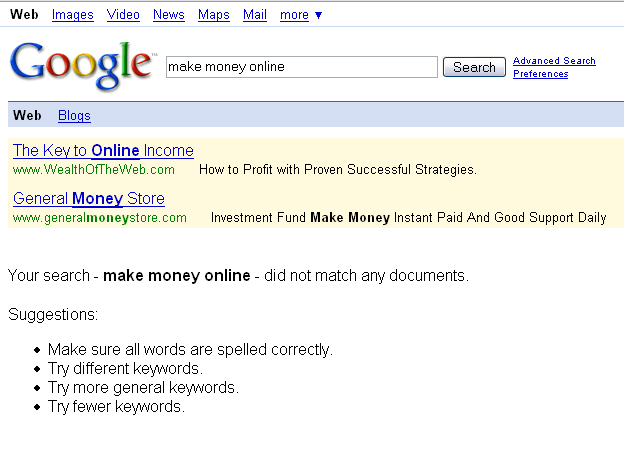Select the Web tab in results bar

coord(27,115)
